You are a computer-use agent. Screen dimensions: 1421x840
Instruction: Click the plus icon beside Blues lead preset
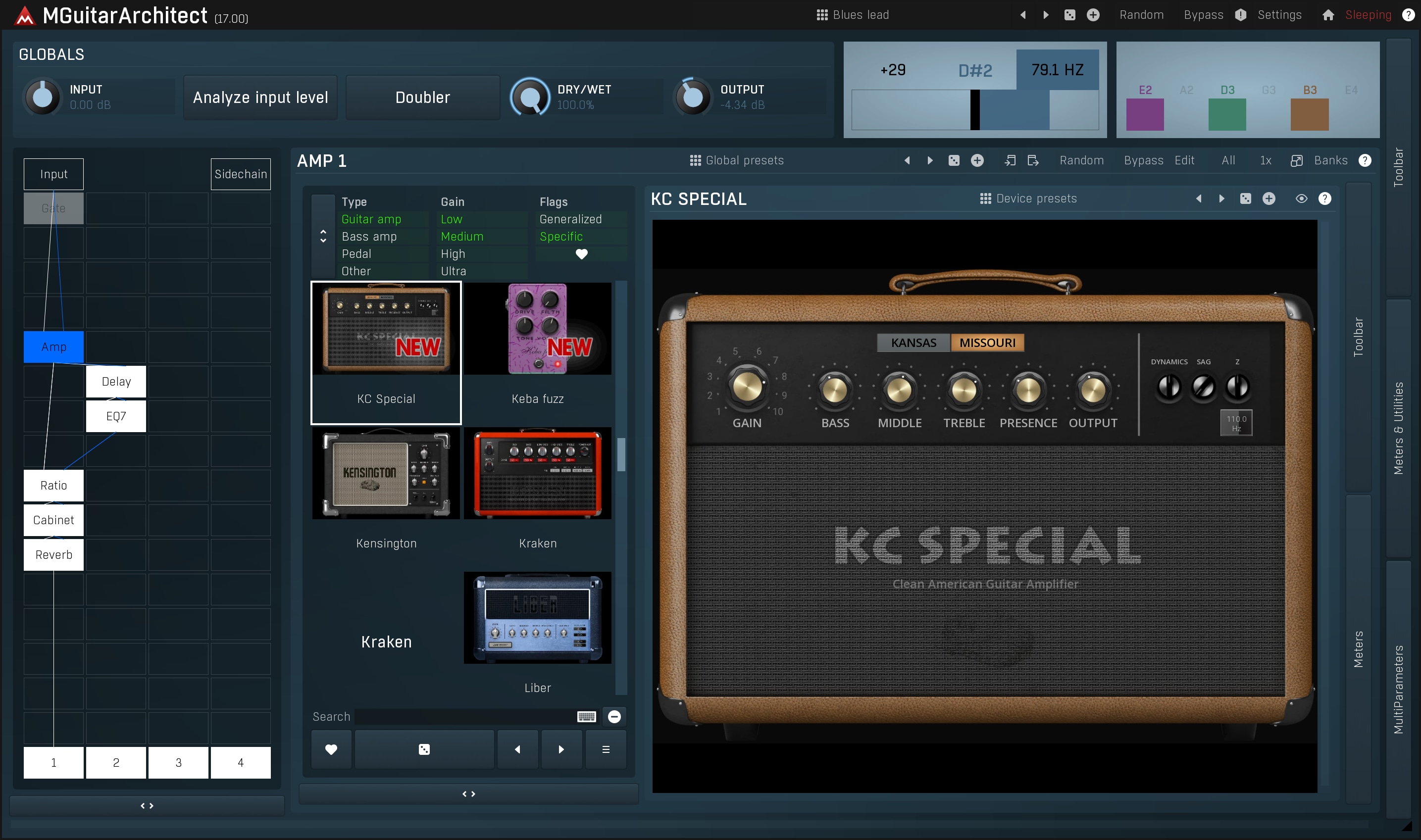point(1093,15)
